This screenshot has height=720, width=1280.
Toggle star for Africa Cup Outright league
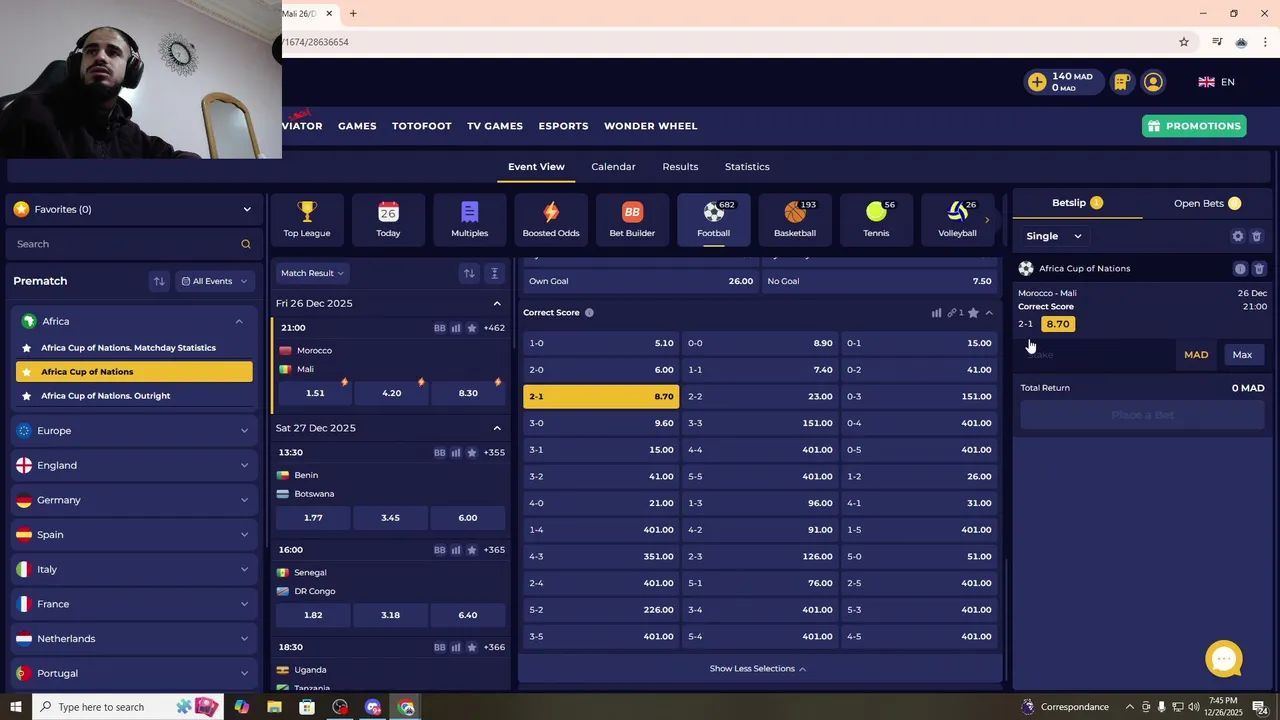26,396
